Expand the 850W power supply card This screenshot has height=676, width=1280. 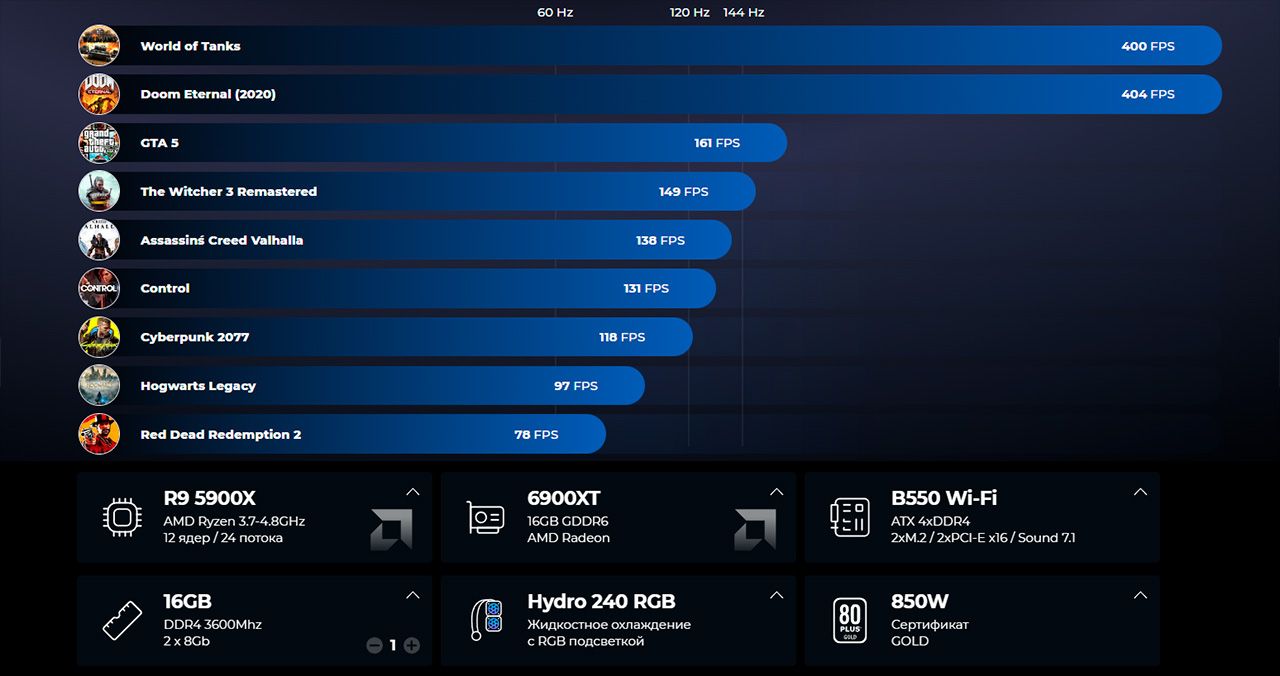(x=1140, y=596)
